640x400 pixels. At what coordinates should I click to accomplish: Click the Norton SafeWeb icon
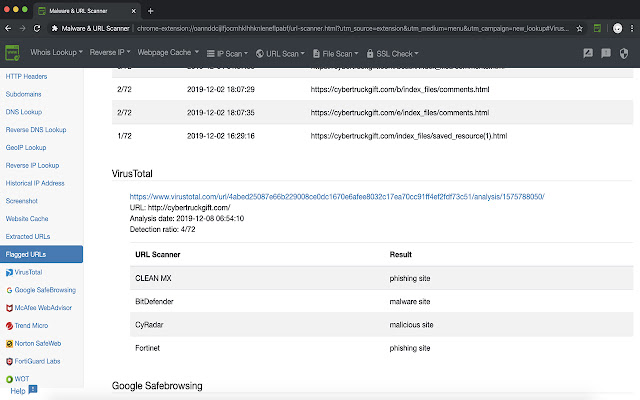[9, 344]
